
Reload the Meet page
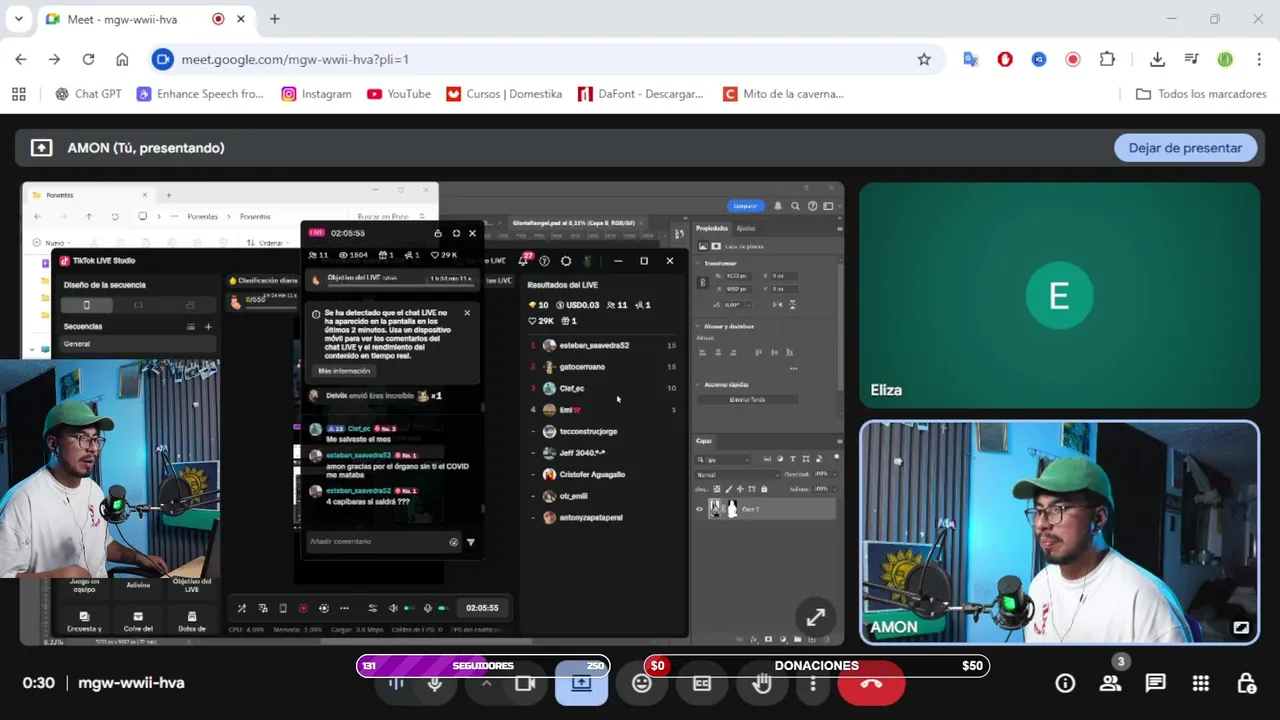tap(88, 59)
